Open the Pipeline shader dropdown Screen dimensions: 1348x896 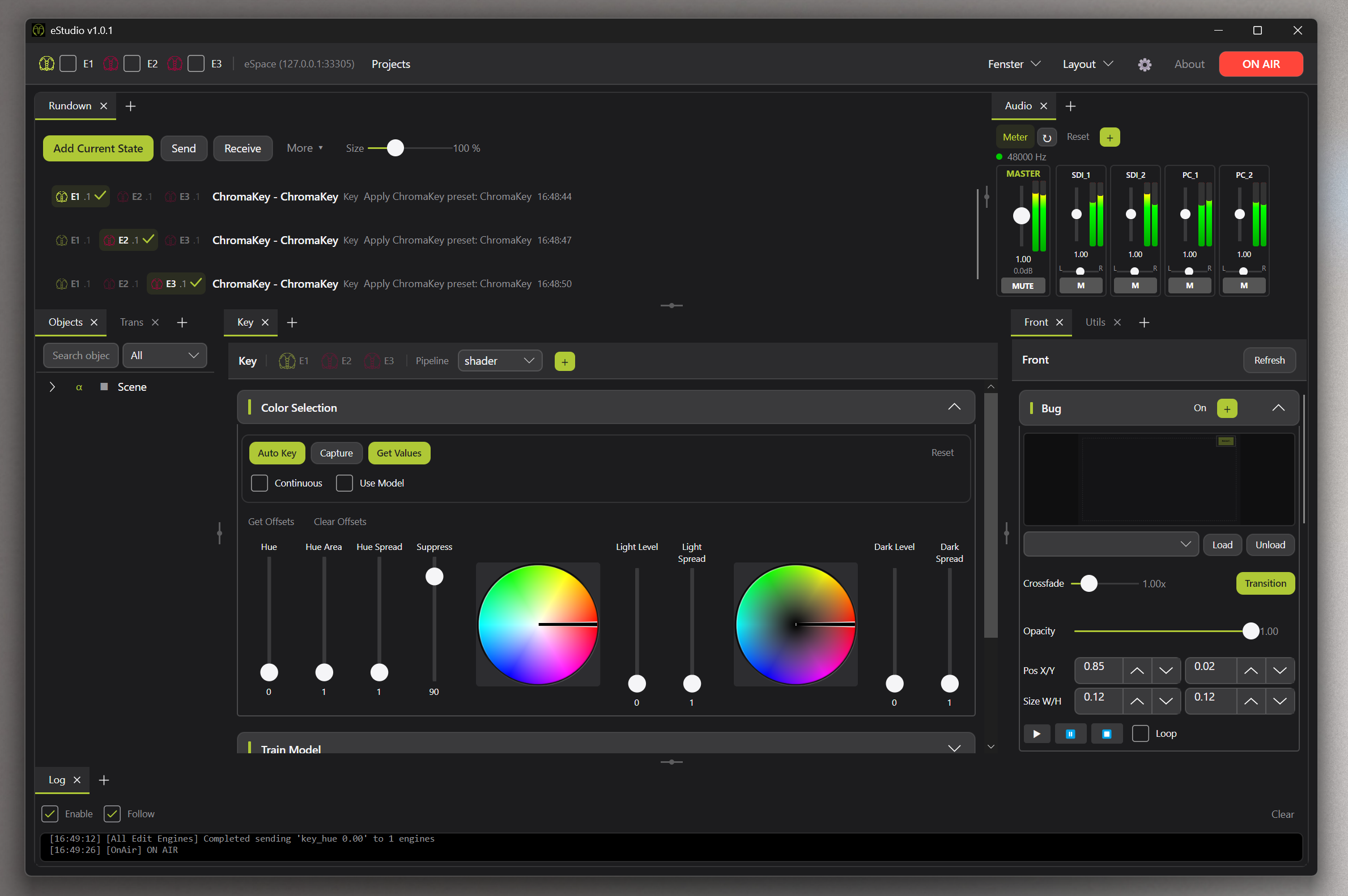click(500, 361)
